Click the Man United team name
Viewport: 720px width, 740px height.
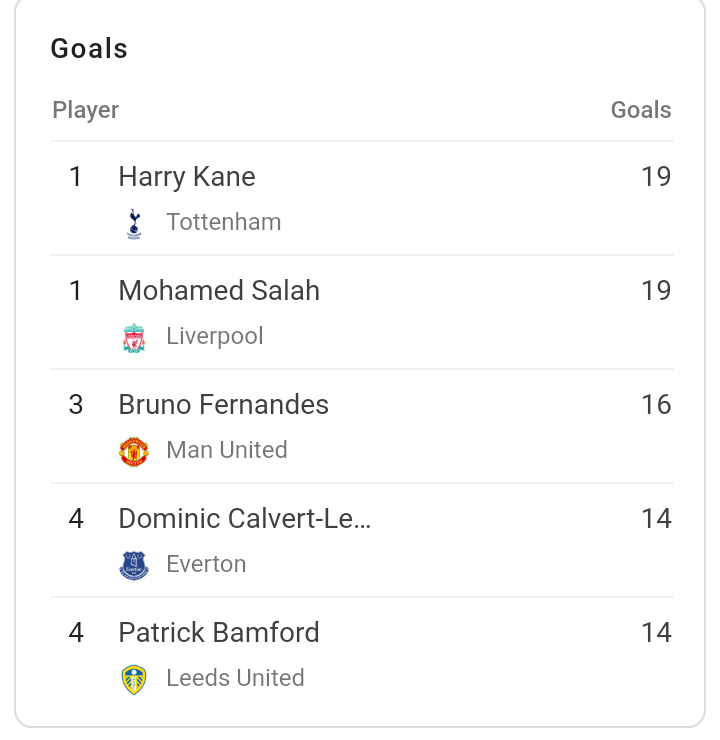pyautogui.click(x=227, y=450)
